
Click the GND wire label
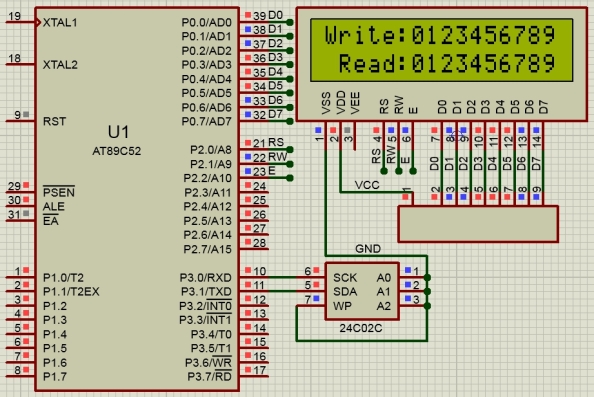point(367,249)
